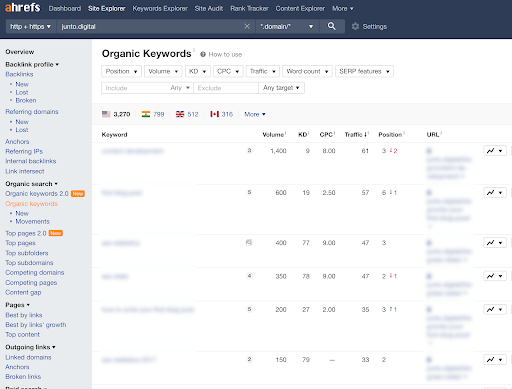Open the Traffic filter dropdown
Viewport: 512px width, 389px height.
point(263,71)
